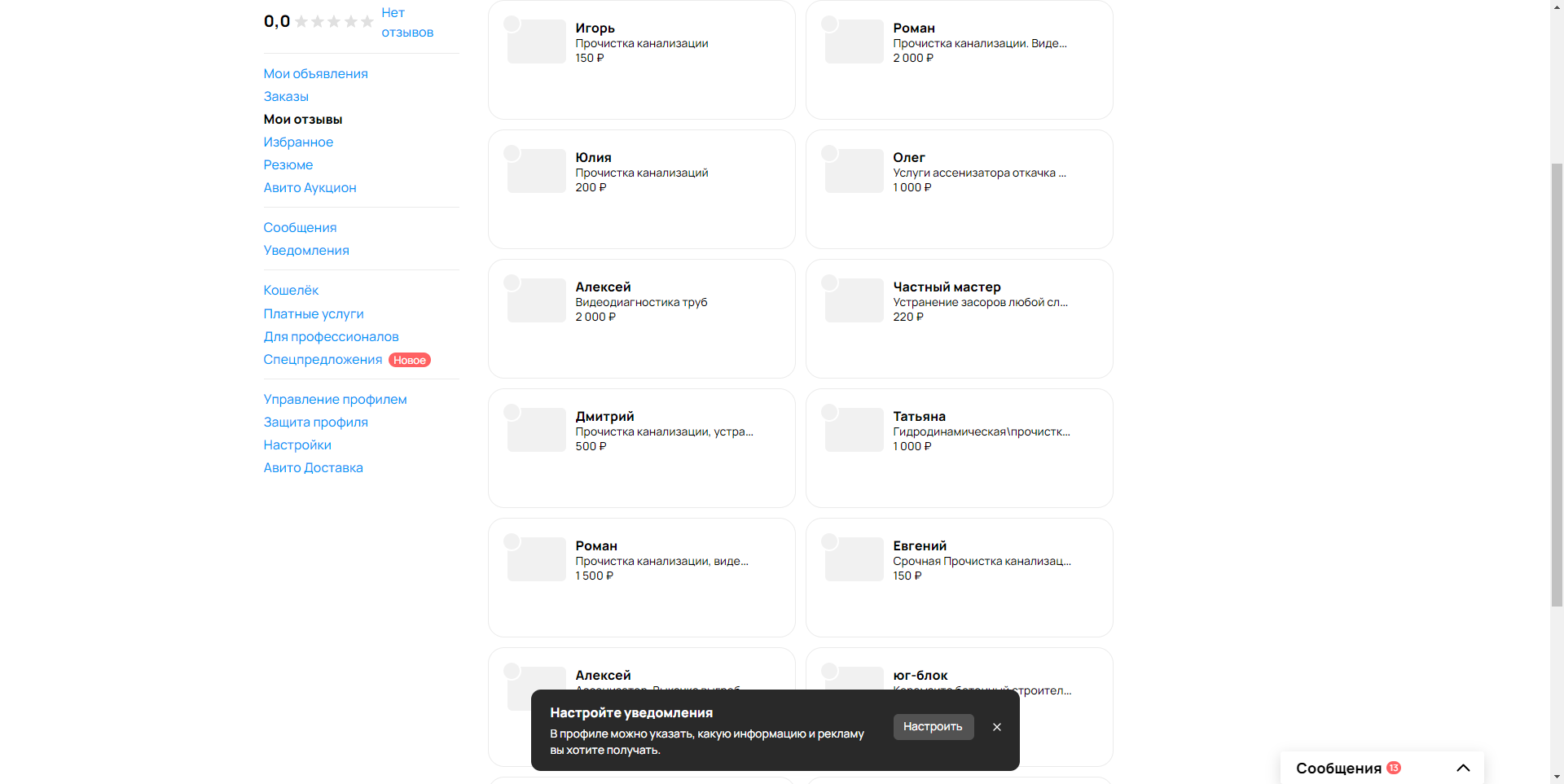Go to Мои объявления
This screenshot has width=1564, height=784.
316,74
